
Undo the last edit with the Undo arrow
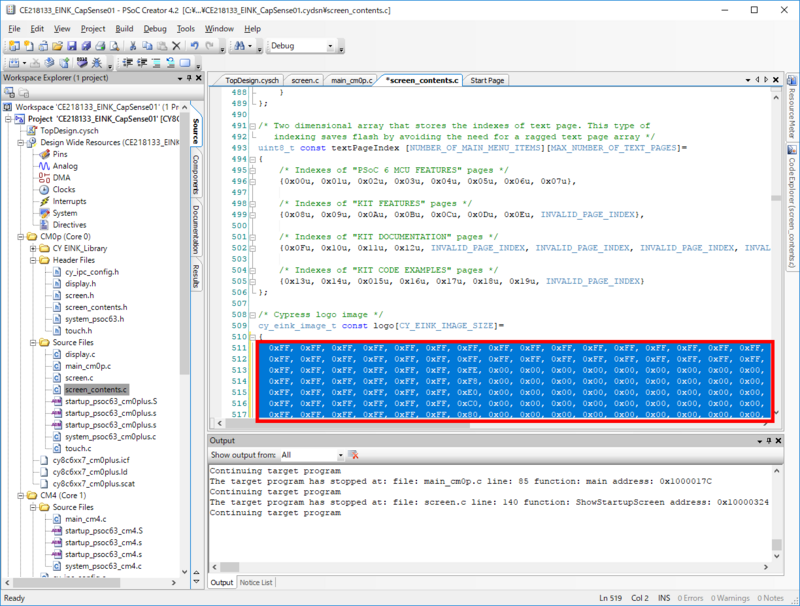coord(194,46)
